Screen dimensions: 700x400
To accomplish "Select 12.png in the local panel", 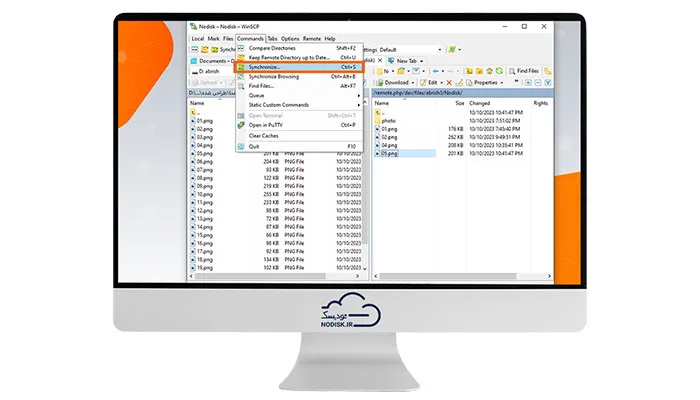I will click(x=204, y=210).
